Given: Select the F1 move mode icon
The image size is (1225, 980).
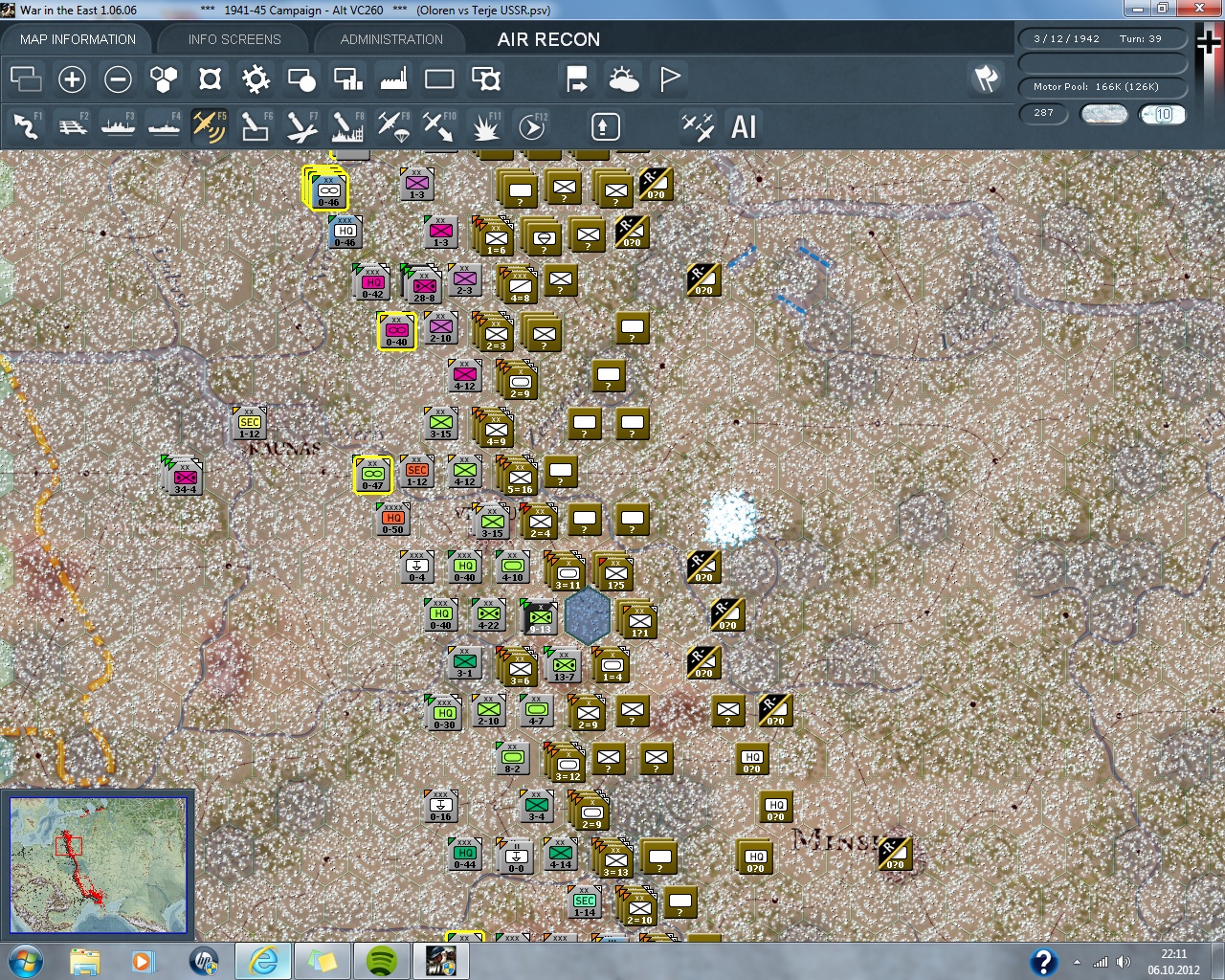Looking at the screenshot, I should point(26,126).
